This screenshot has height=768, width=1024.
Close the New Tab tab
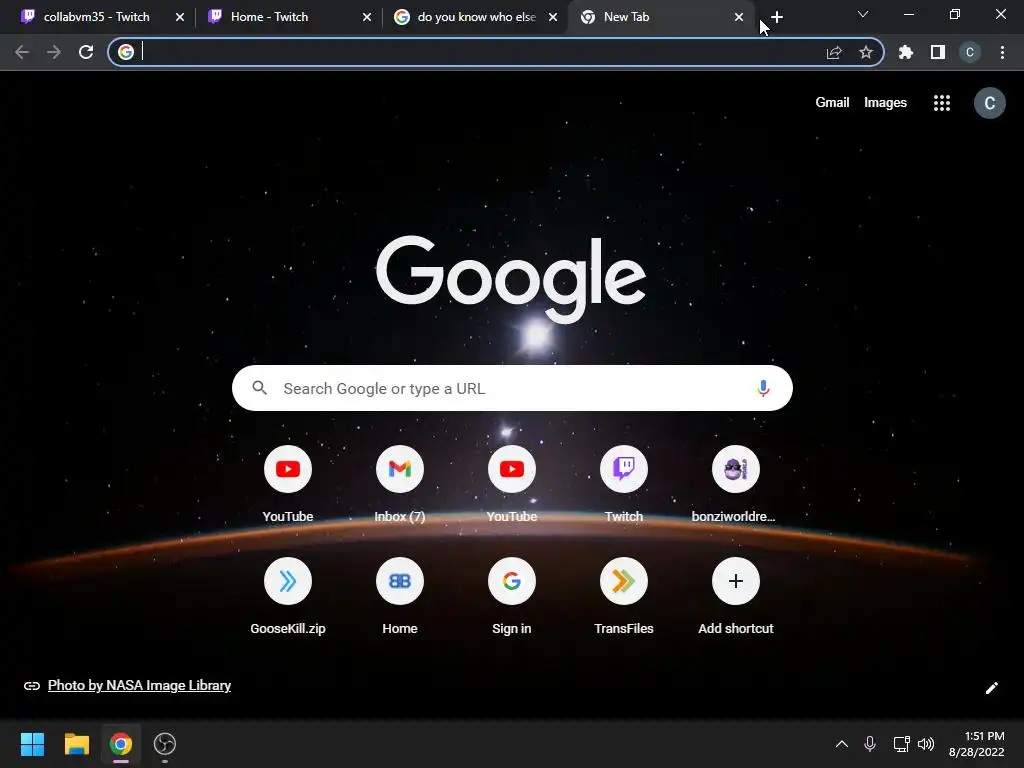click(x=739, y=17)
